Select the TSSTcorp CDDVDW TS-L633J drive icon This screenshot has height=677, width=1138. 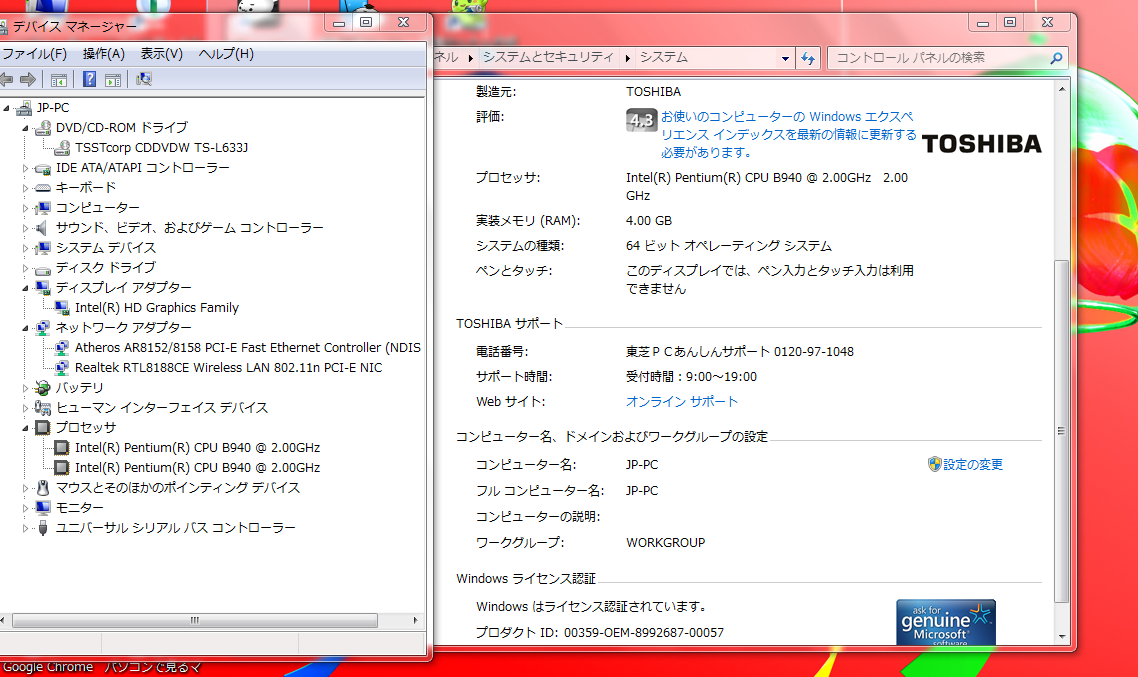coord(62,148)
